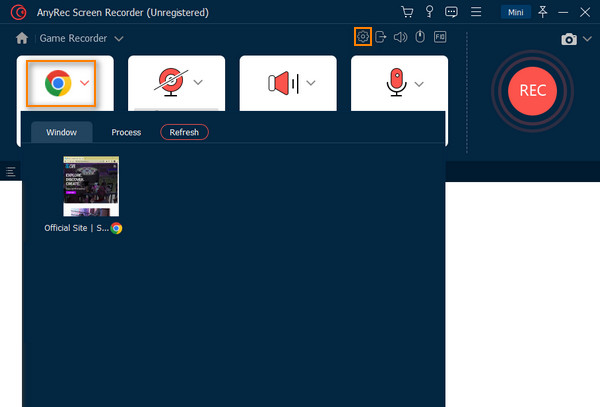
Task: Expand the screenshot options chevron
Action: pyautogui.click(x=587, y=39)
